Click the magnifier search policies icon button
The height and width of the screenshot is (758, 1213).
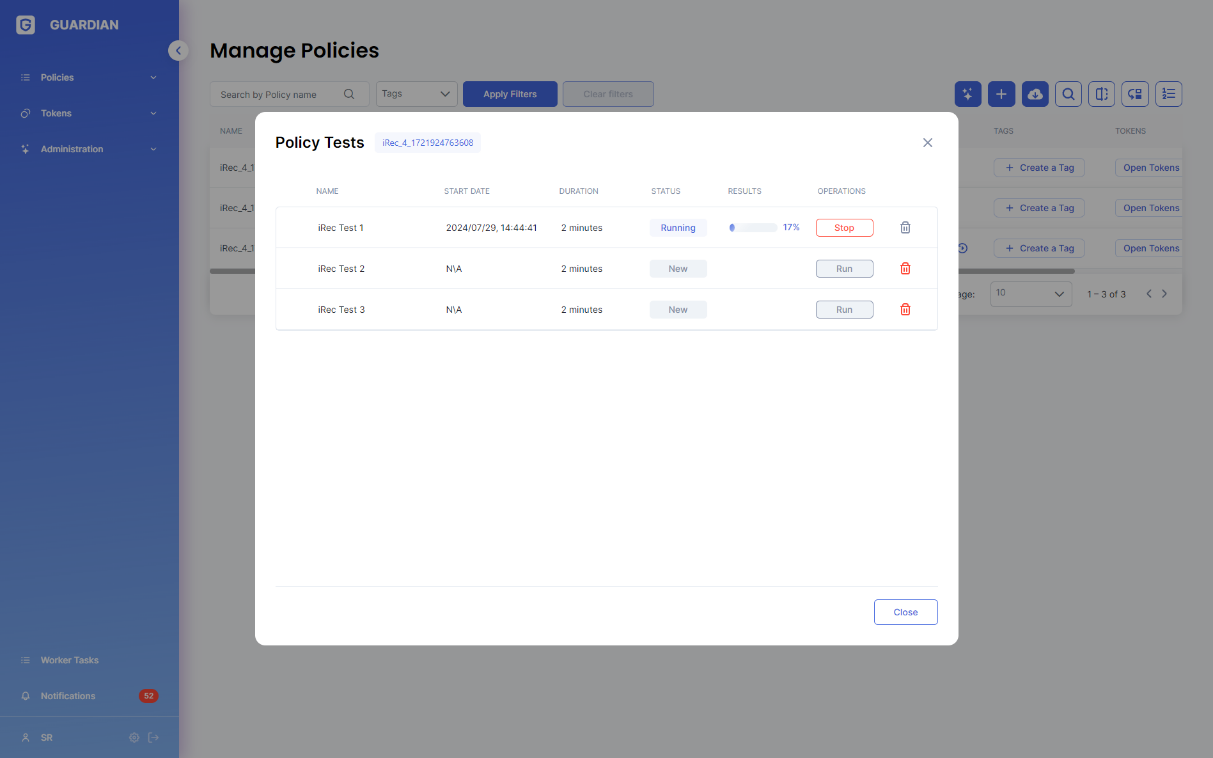(x=1068, y=94)
